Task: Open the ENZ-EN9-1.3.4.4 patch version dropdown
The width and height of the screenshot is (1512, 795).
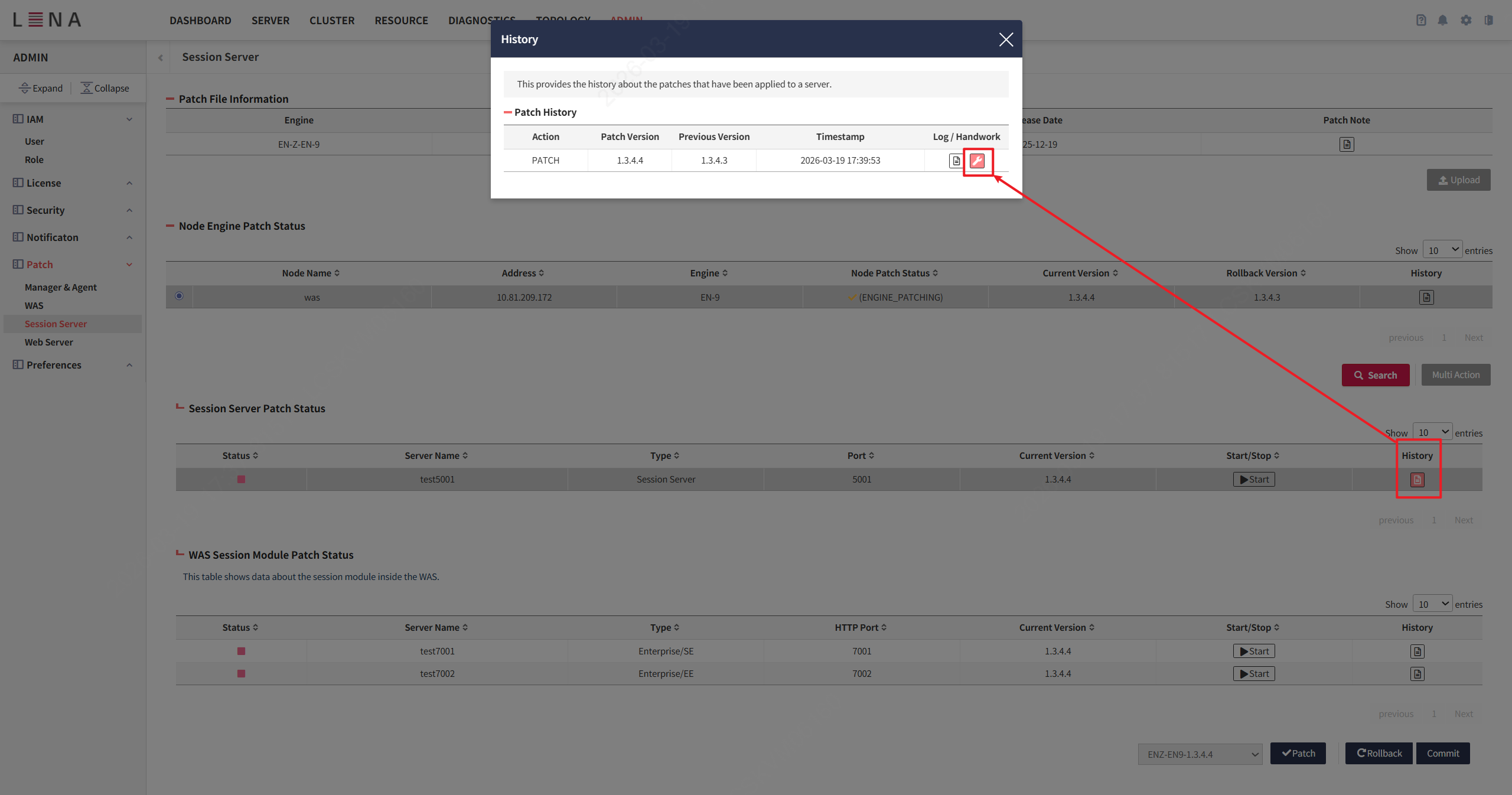Action: click(1200, 754)
